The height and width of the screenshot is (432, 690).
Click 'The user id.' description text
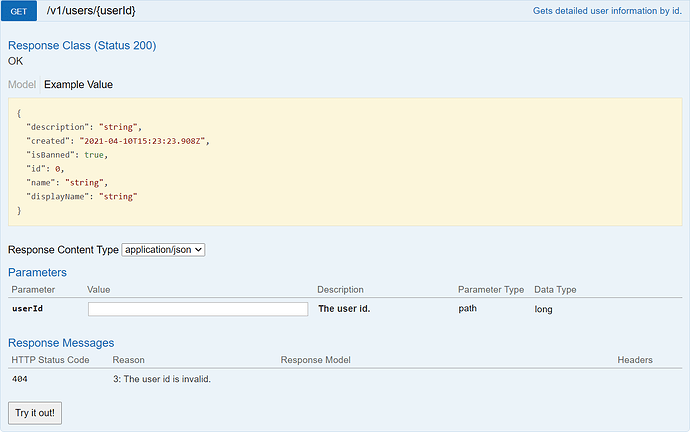(344, 309)
